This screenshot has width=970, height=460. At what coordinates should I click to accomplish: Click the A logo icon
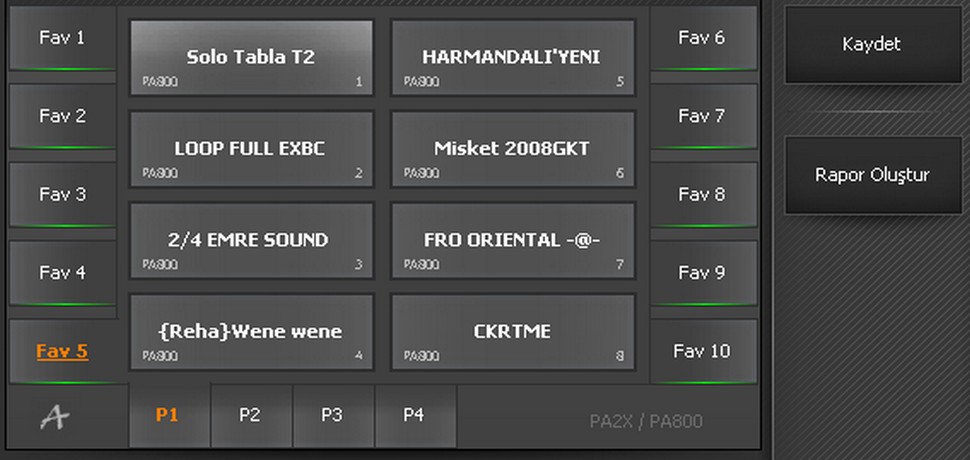click(55, 420)
